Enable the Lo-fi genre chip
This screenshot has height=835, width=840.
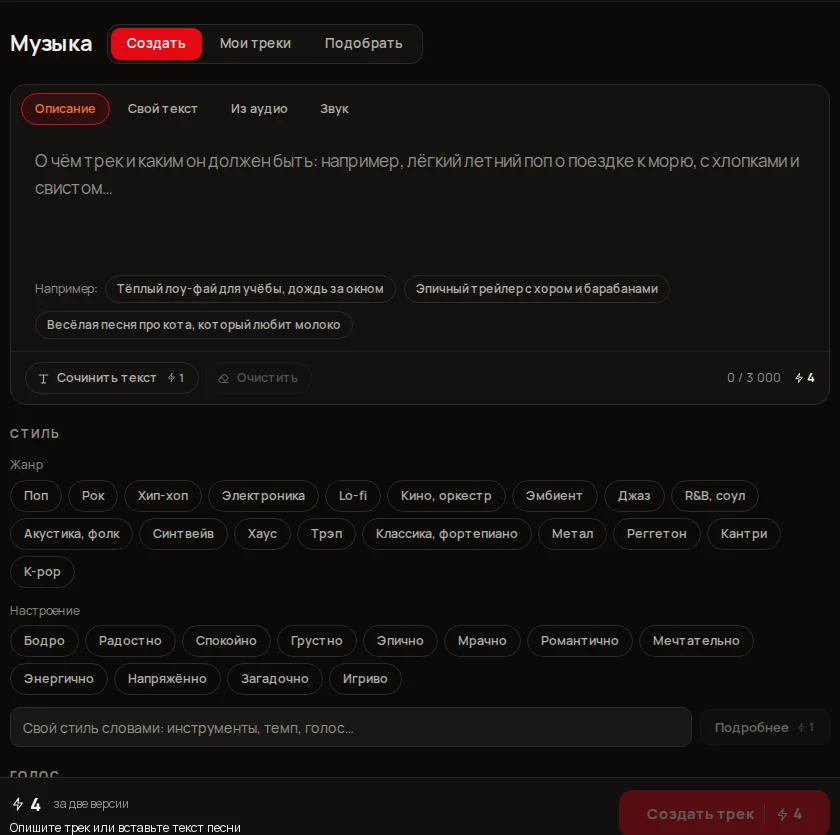(352, 496)
